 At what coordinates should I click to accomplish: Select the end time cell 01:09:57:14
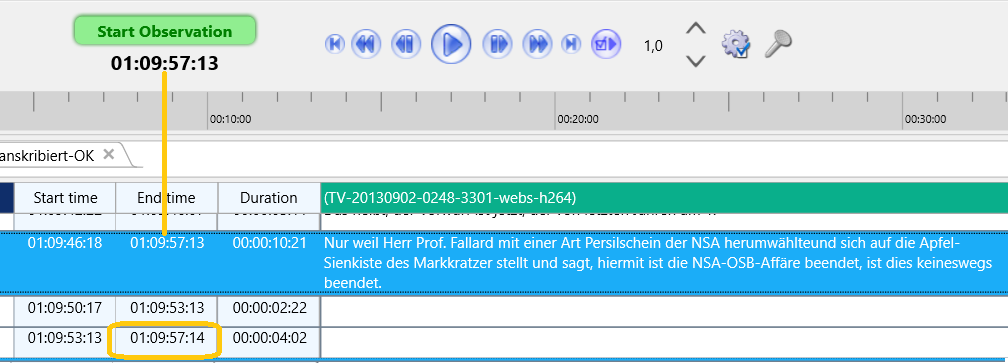tap(166, 337)
